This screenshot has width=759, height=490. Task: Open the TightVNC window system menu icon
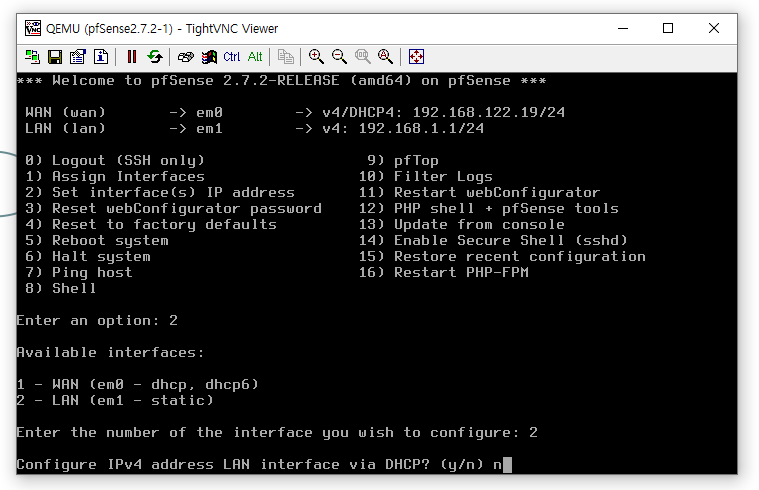coord(33,28)
